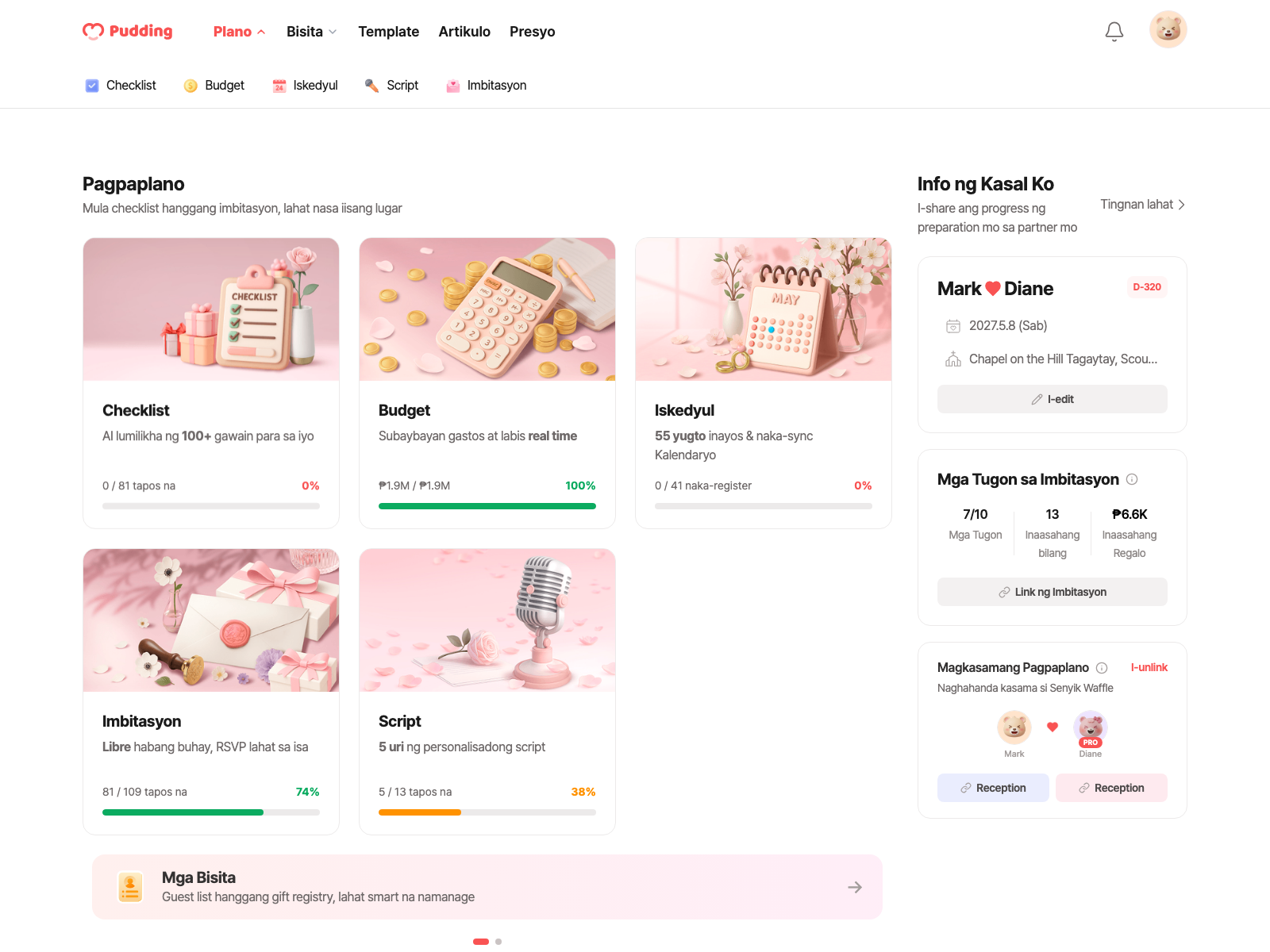This screenshot has height=952, width=1270.
Task: Click the I-unlink link
Action: [x=1149, y=668]
